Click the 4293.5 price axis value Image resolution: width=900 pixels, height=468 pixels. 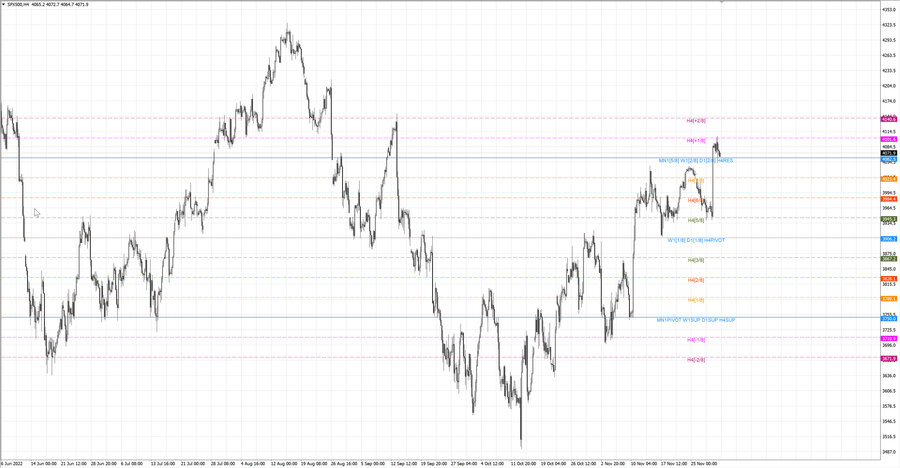click(x=889, y=40)
